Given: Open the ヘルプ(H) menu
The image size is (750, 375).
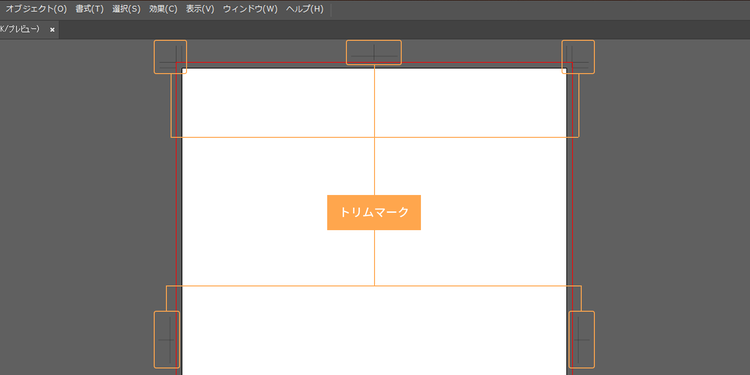Looking at the screenshot, I should [305, 10].
